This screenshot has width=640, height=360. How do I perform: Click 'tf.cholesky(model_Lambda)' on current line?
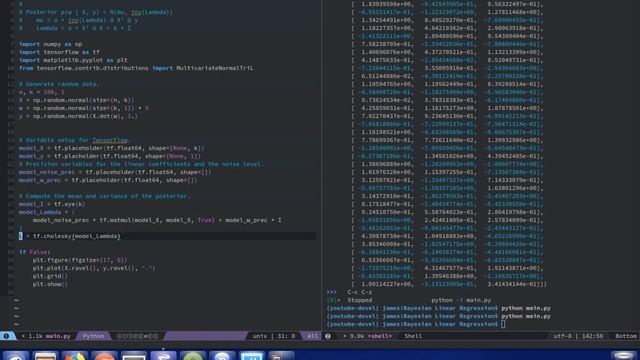coord(76,236)
